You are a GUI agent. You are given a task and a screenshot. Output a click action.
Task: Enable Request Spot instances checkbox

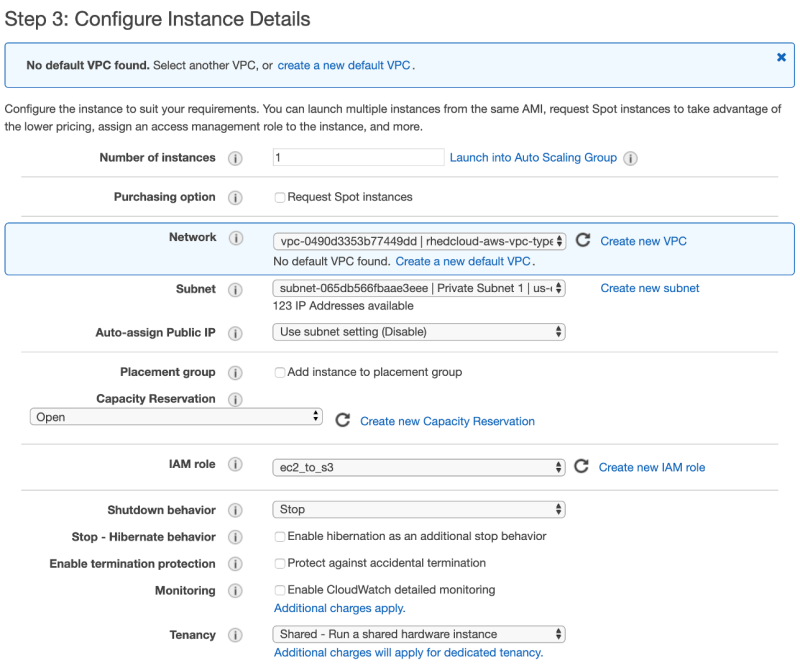click(x=280, y=198)
